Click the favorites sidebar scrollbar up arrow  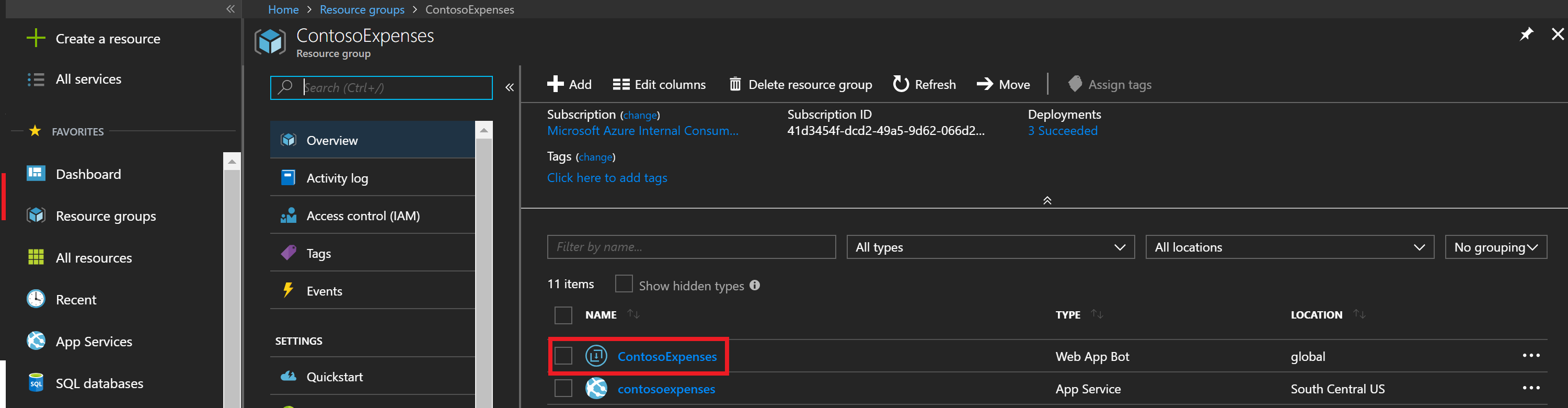click(x=232, y=162)
